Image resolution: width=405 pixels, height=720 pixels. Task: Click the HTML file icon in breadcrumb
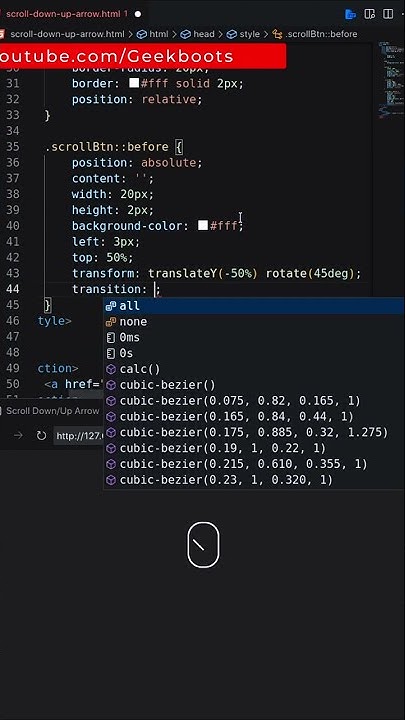pos(2,34)
